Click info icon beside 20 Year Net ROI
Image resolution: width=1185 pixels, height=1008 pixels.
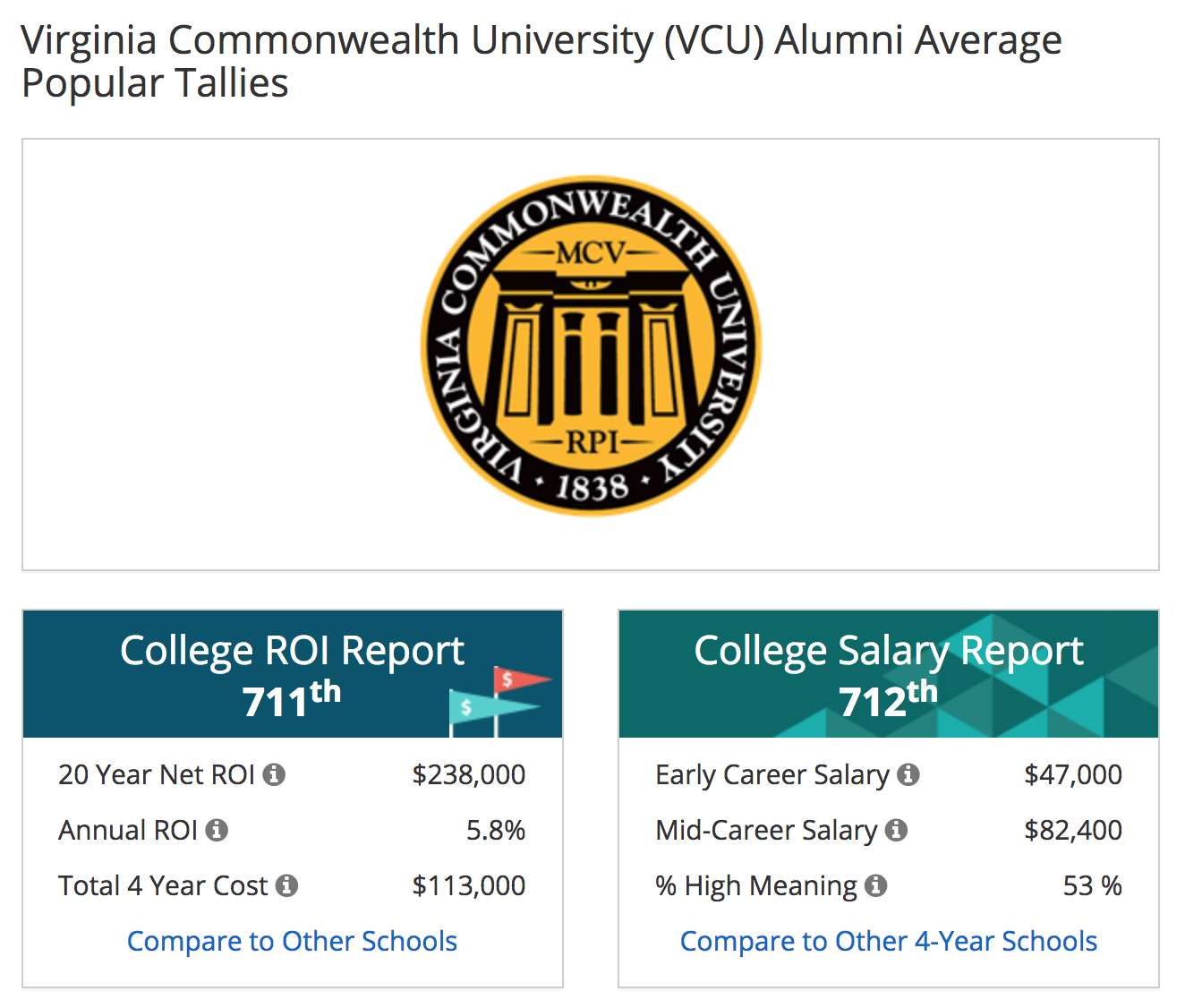[x=274, y=774]
